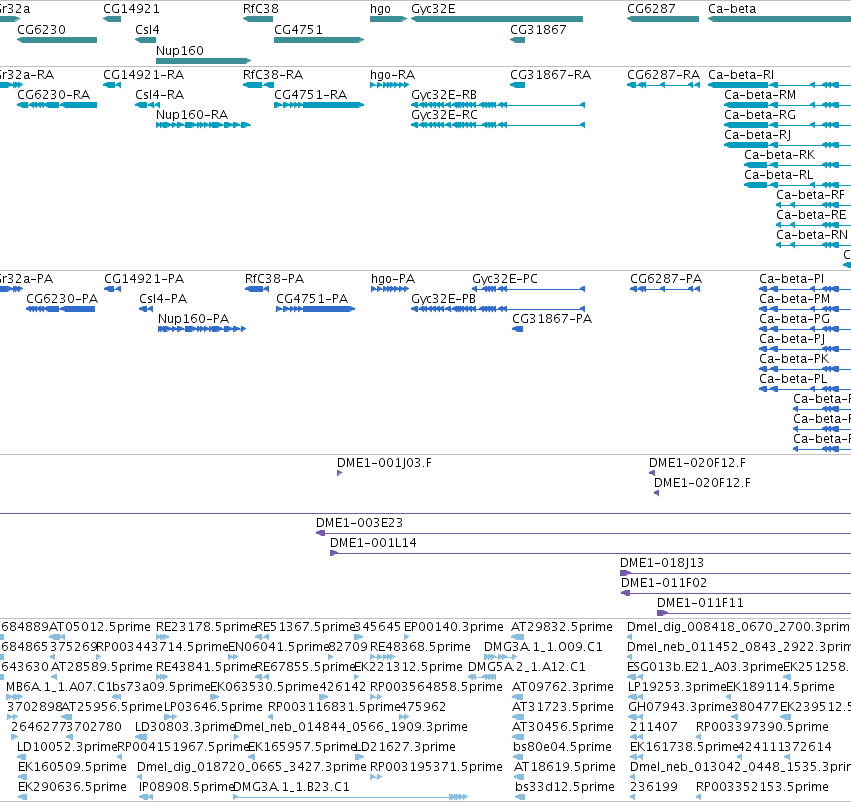Select EST EP00140.3prime
851x802 pixels.
454,627
